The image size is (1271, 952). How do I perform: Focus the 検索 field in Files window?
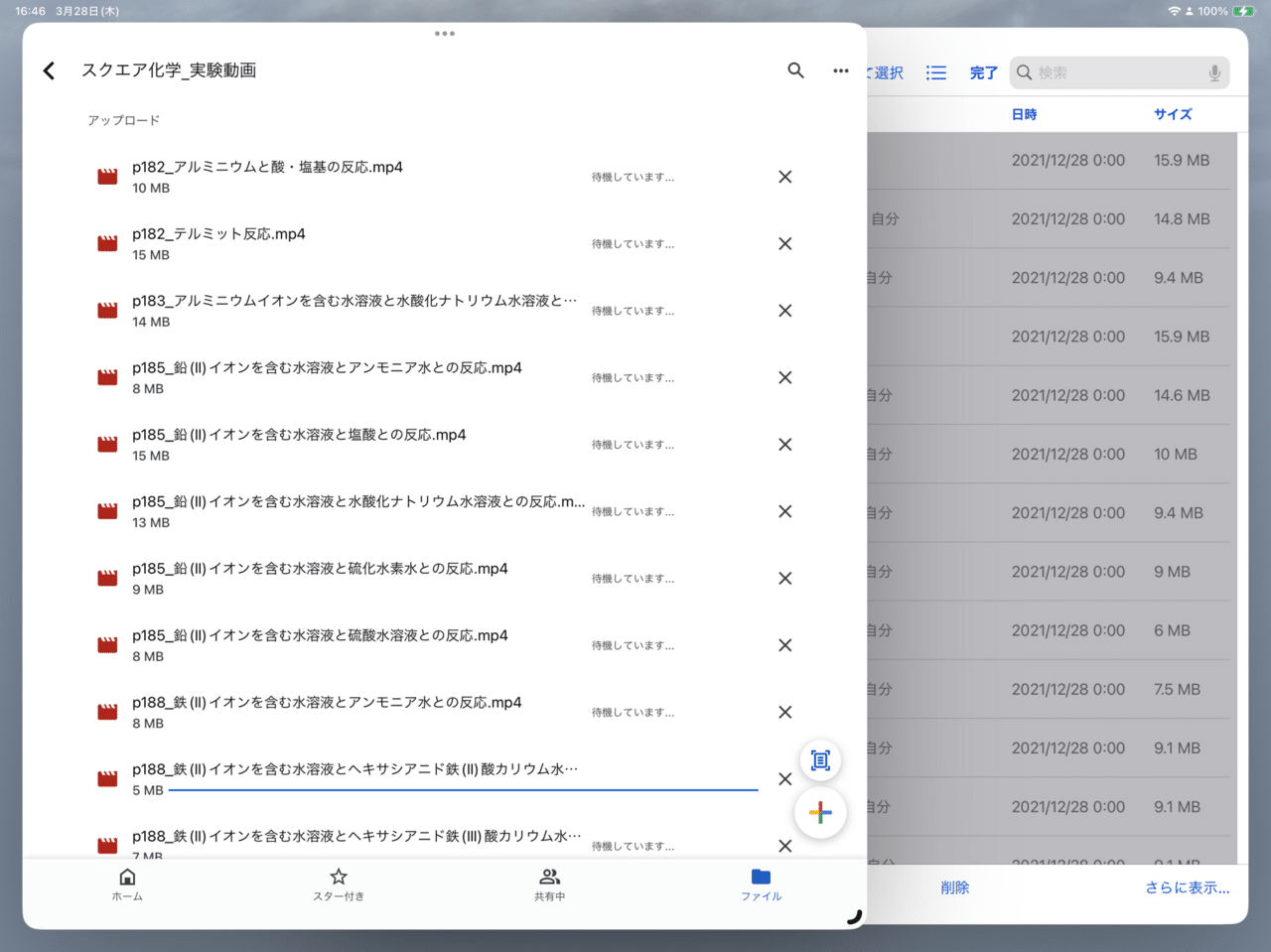pyautogui.click(x=1120, y=72)
